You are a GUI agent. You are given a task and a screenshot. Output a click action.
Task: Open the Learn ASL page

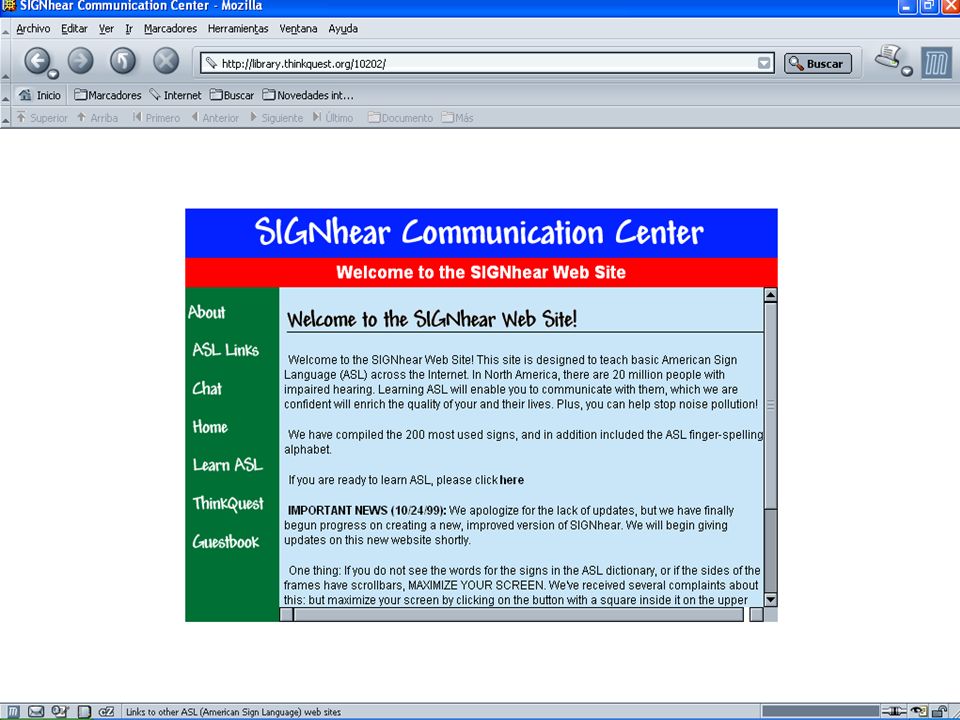pyautogui.click(x=228, y=465)
